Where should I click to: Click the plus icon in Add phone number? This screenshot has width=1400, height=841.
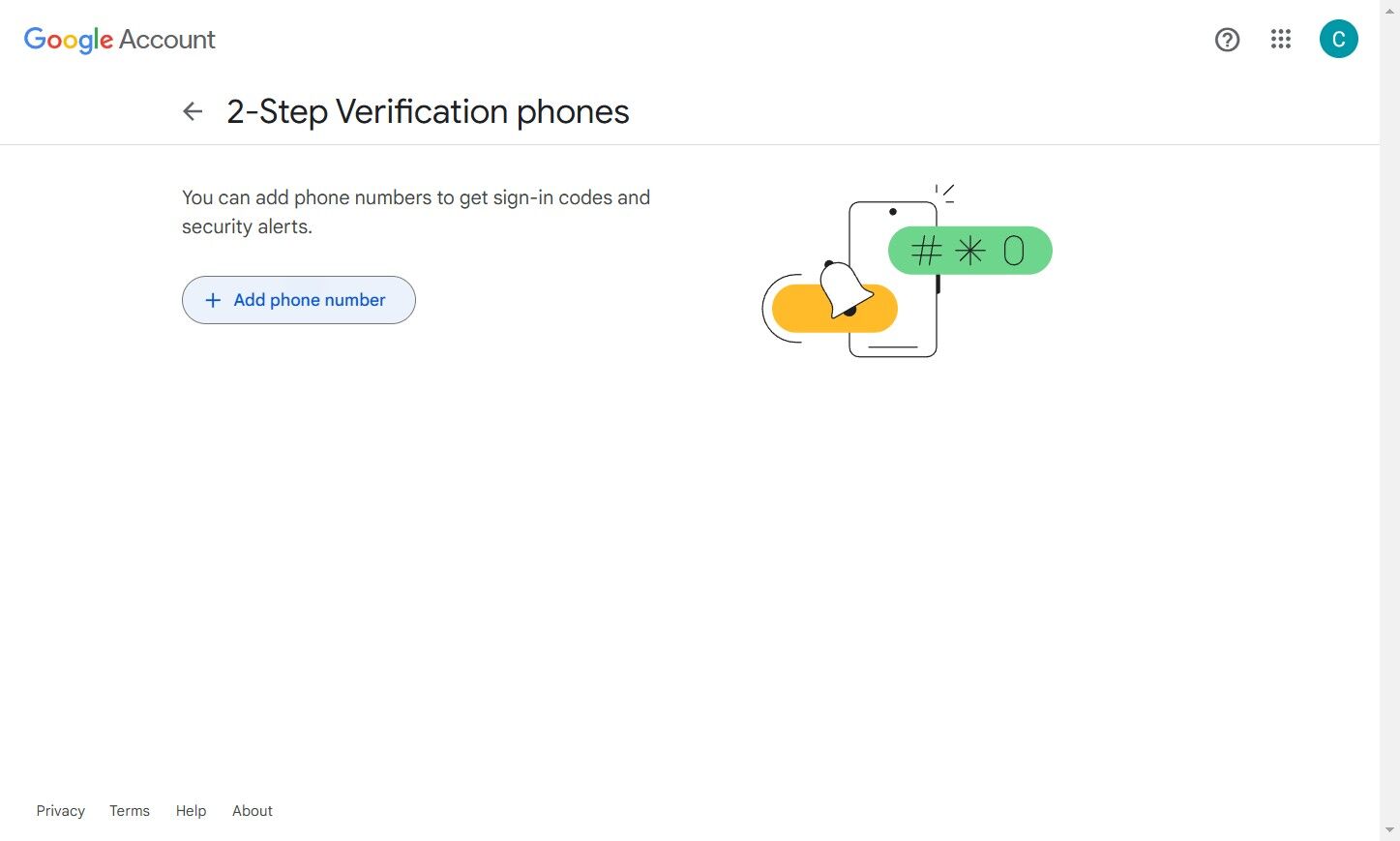click(x=213, y=300)
